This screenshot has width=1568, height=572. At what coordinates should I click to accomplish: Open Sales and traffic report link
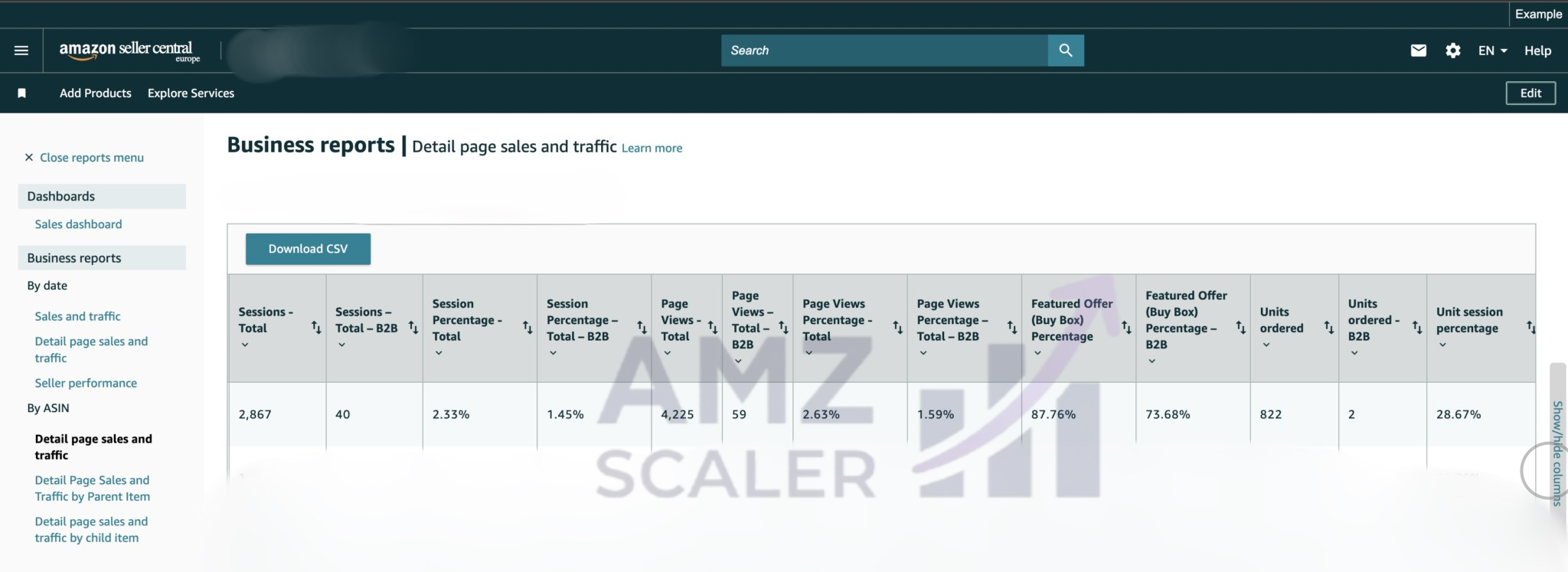click(77, 316)
